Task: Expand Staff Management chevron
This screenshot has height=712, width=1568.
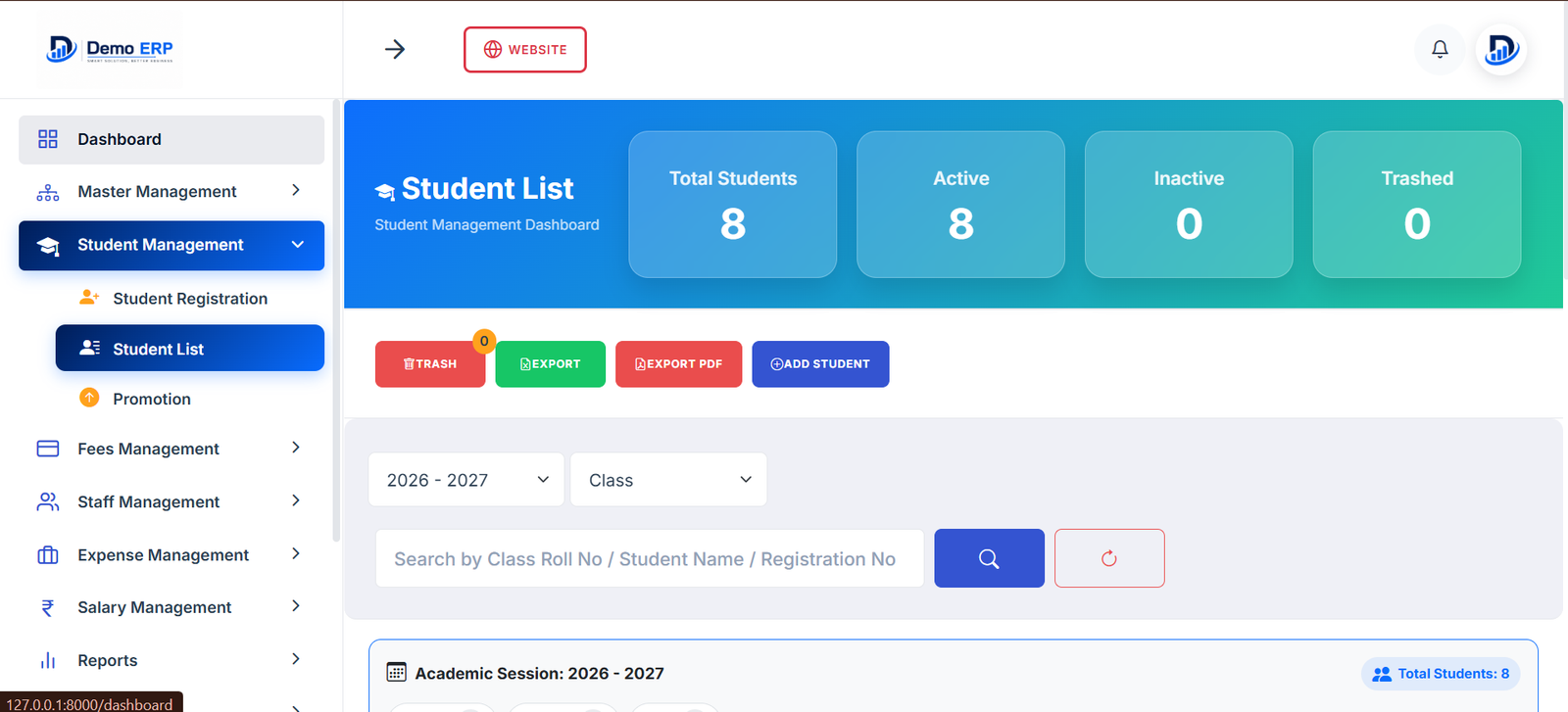Action: [296, 500]
